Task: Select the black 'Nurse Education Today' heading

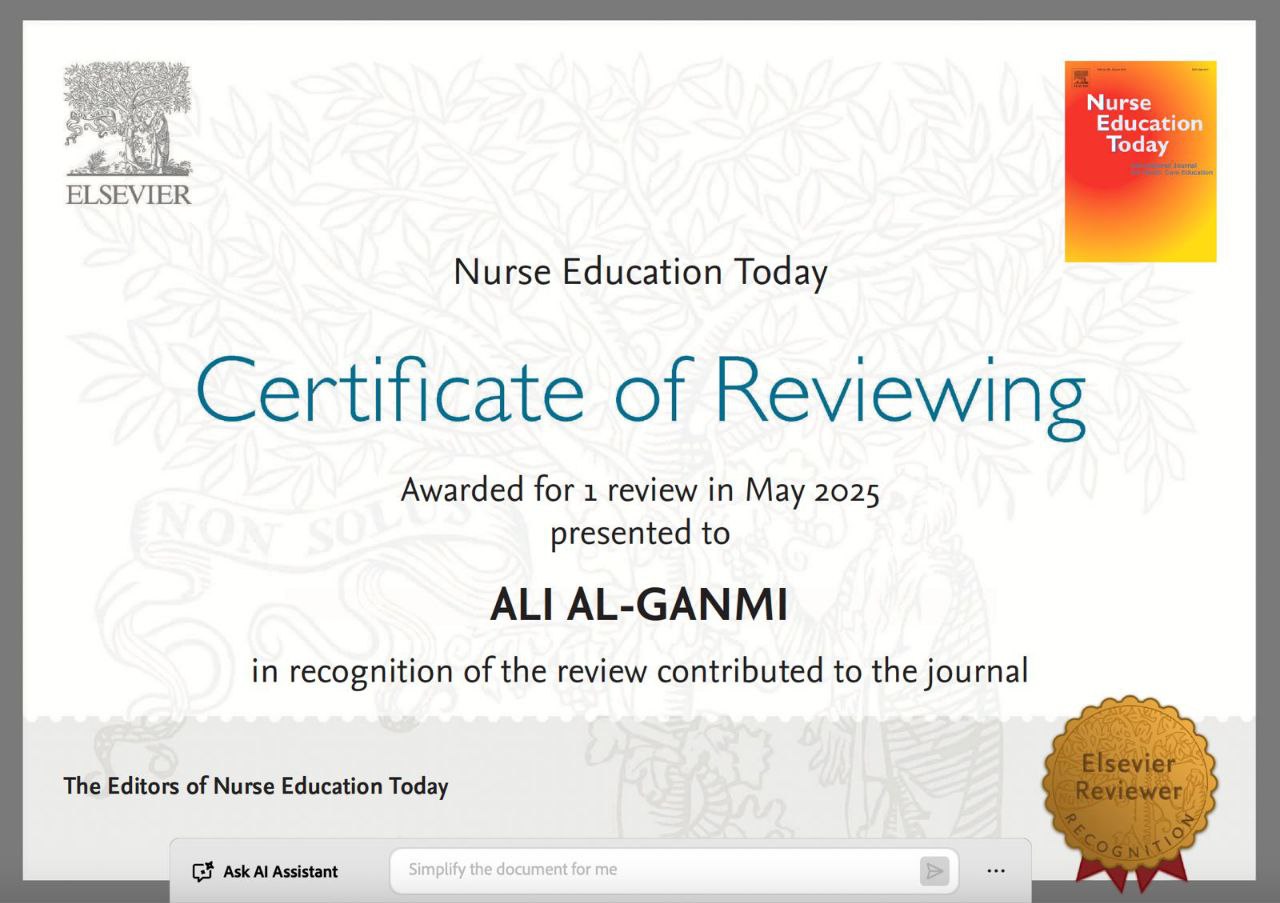Action: [640, 272]
